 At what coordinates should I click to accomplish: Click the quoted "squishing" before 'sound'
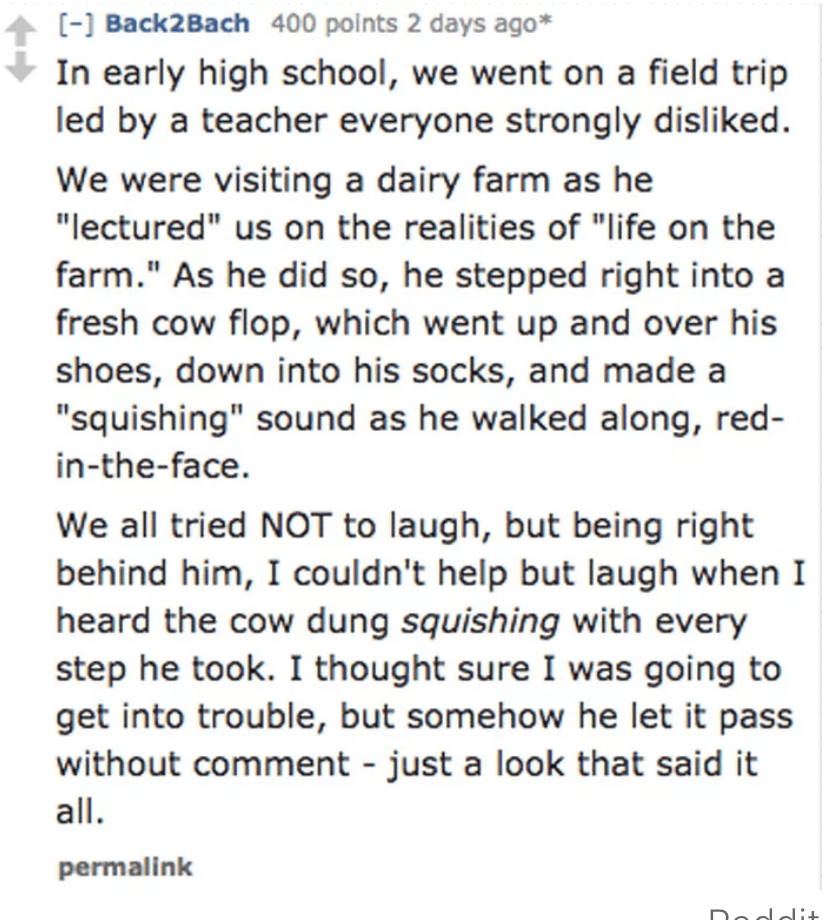pyautogui.click(x=149, y=420)
